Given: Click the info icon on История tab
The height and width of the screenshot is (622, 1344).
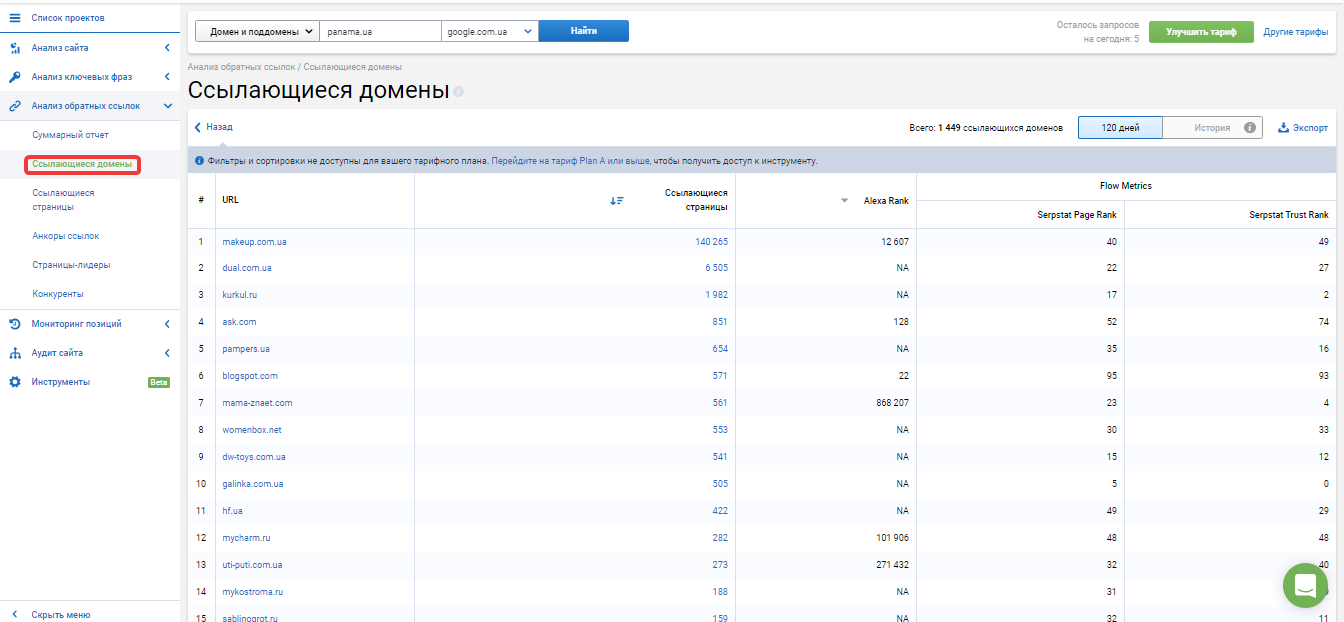Looking at the screenshot, I should (x=1250, y=128).
